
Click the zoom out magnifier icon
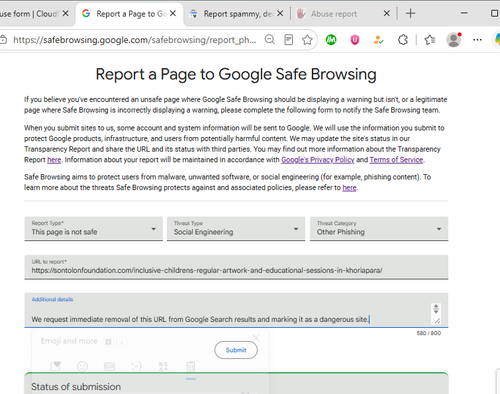(270, 40)
